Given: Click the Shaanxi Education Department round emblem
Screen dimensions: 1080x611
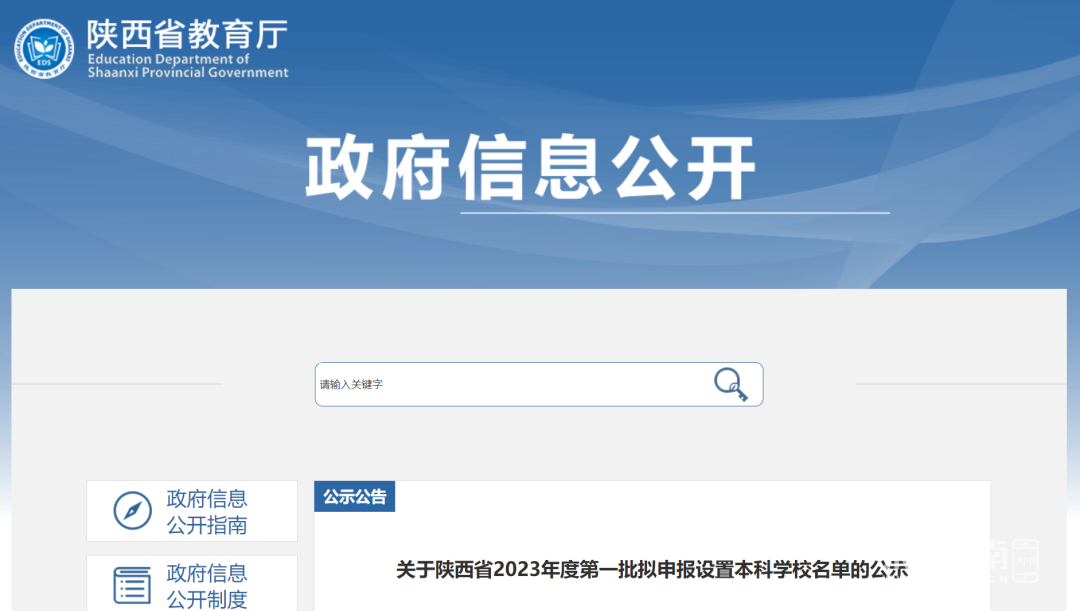Looking at the screenshot, I should point(44,48).
